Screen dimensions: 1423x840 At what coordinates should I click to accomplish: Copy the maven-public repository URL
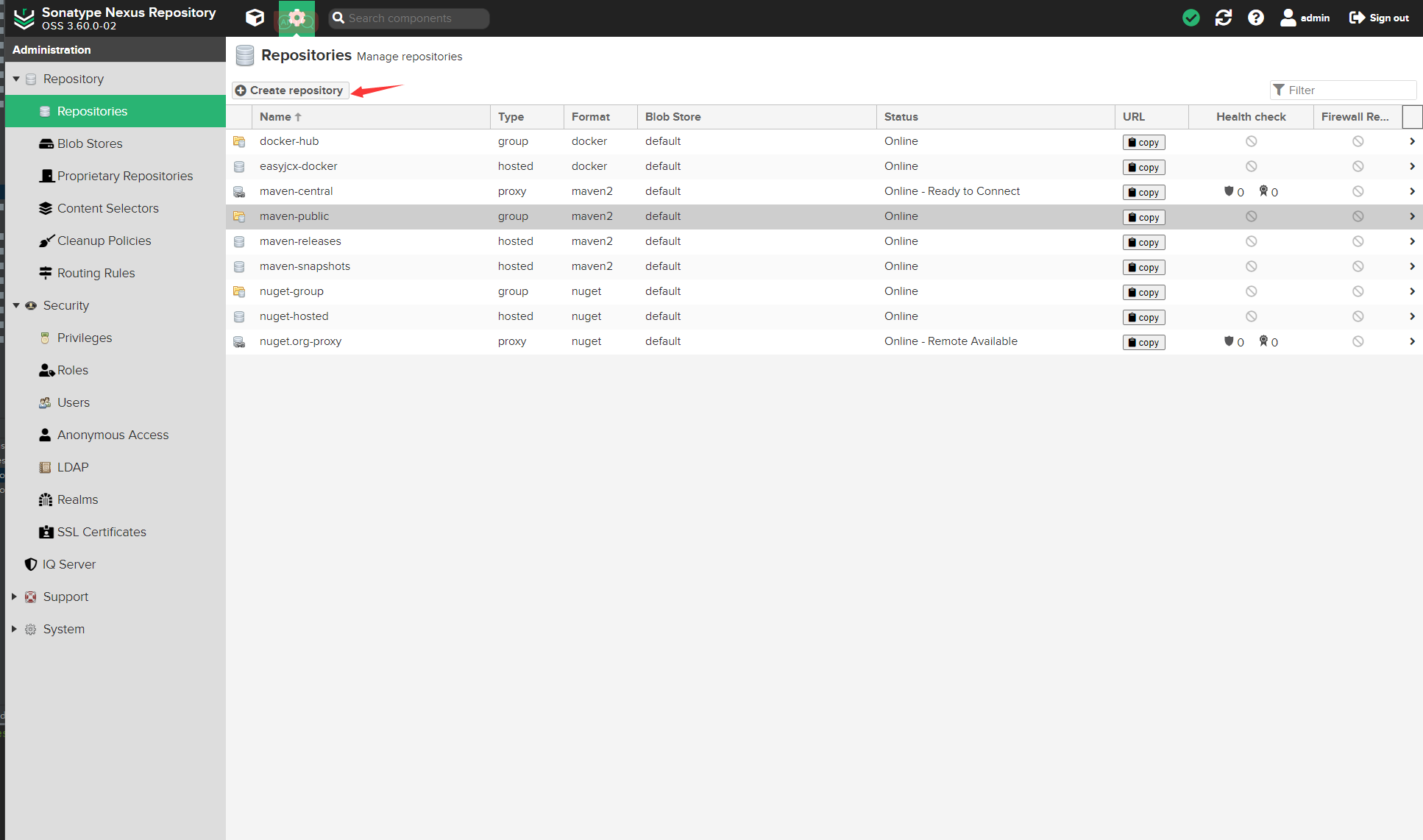(1143, 217)
